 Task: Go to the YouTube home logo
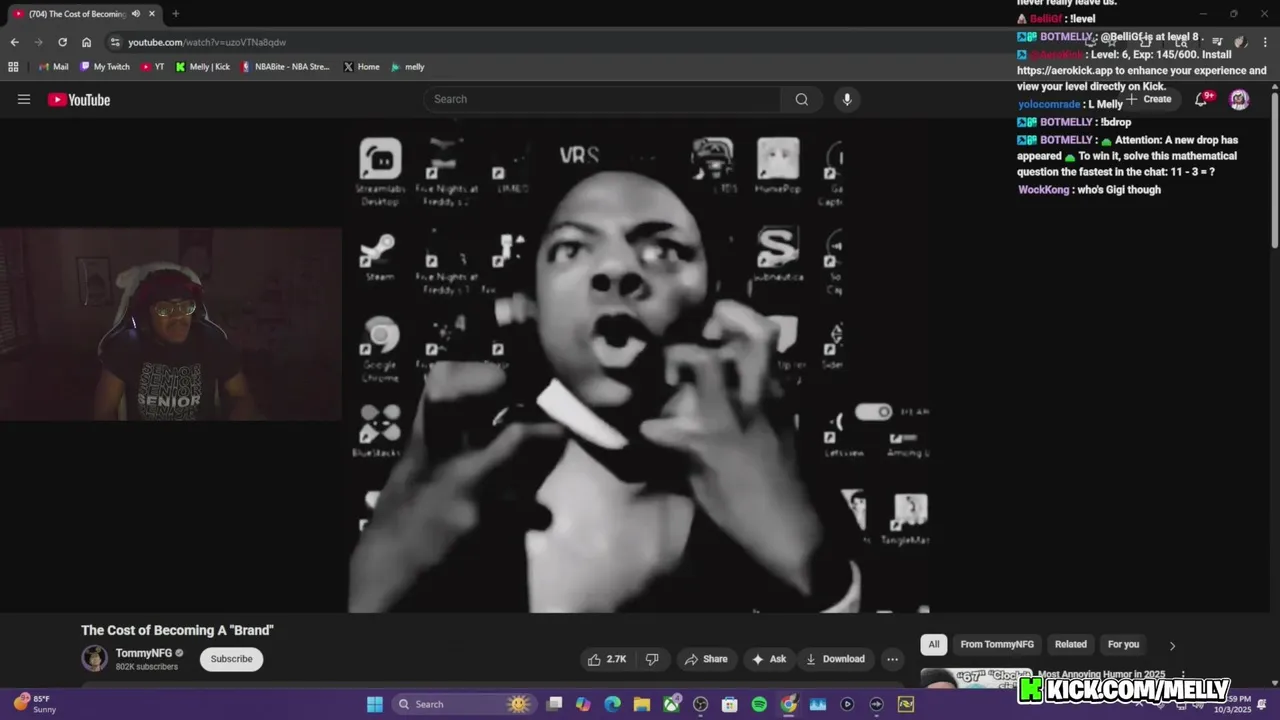click(79, 99)
